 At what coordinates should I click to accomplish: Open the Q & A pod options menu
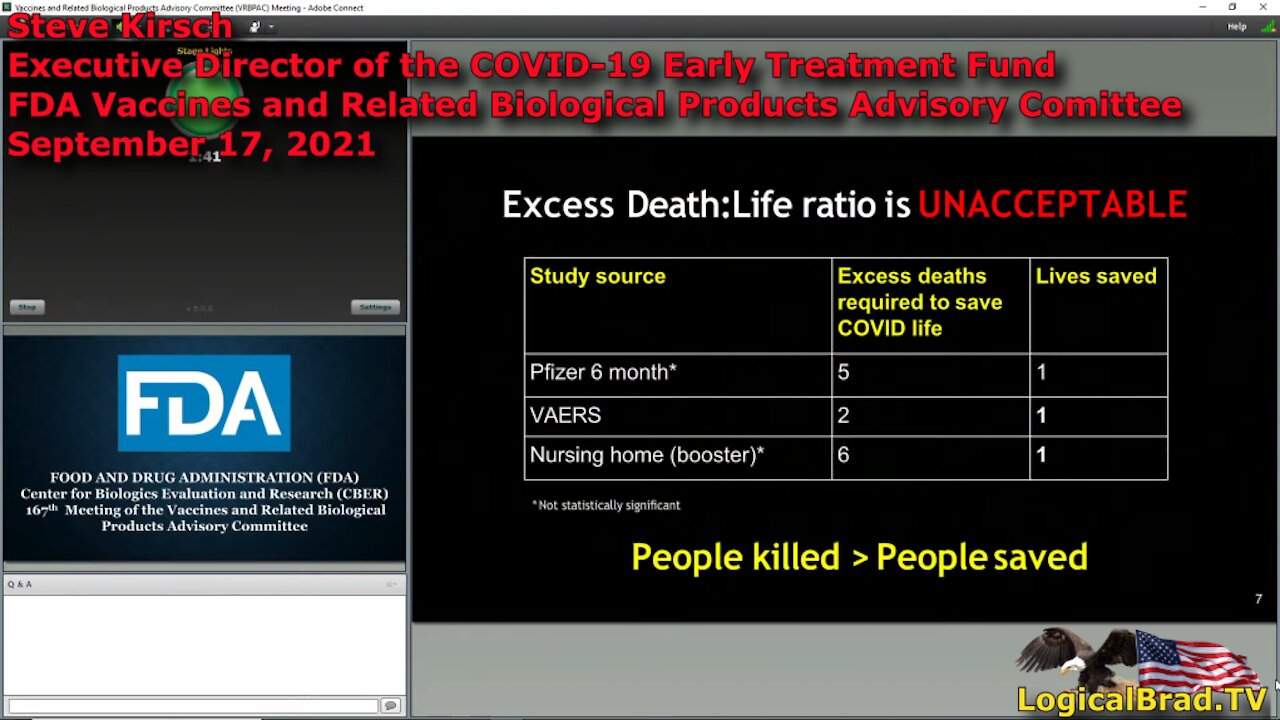pyautogui.click(x=392, y=584)
